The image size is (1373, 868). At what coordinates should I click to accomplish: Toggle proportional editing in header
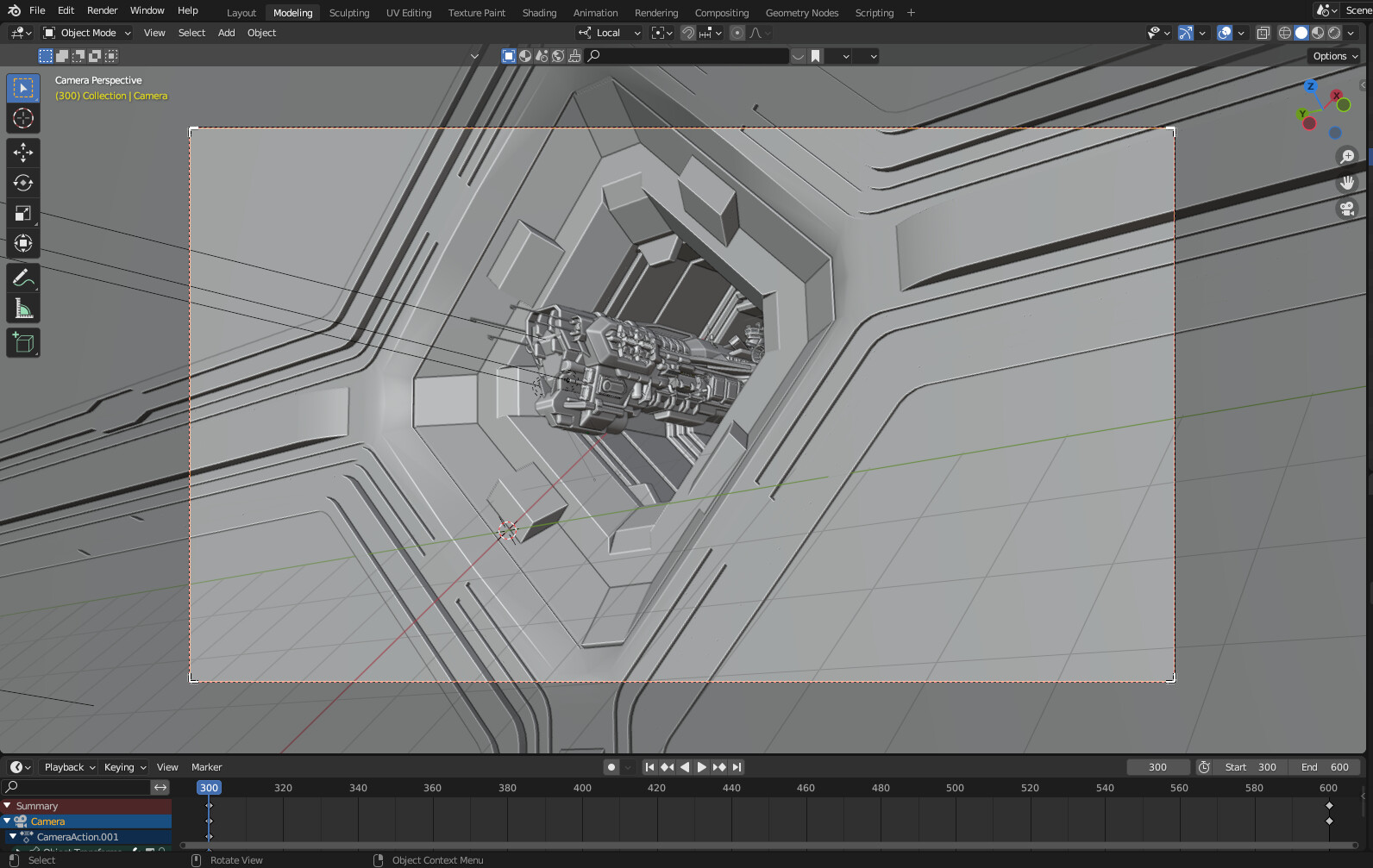[x=737, y=33]
